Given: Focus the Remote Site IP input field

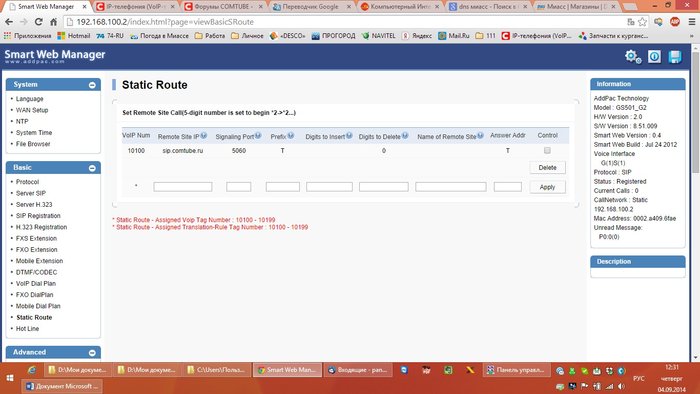Looking at the screenshot, I should point(183,187).
